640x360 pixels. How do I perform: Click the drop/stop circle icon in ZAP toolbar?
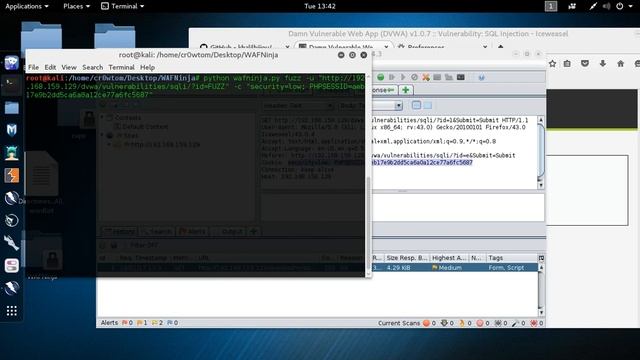pyautogui.click(x=414, y=77)
